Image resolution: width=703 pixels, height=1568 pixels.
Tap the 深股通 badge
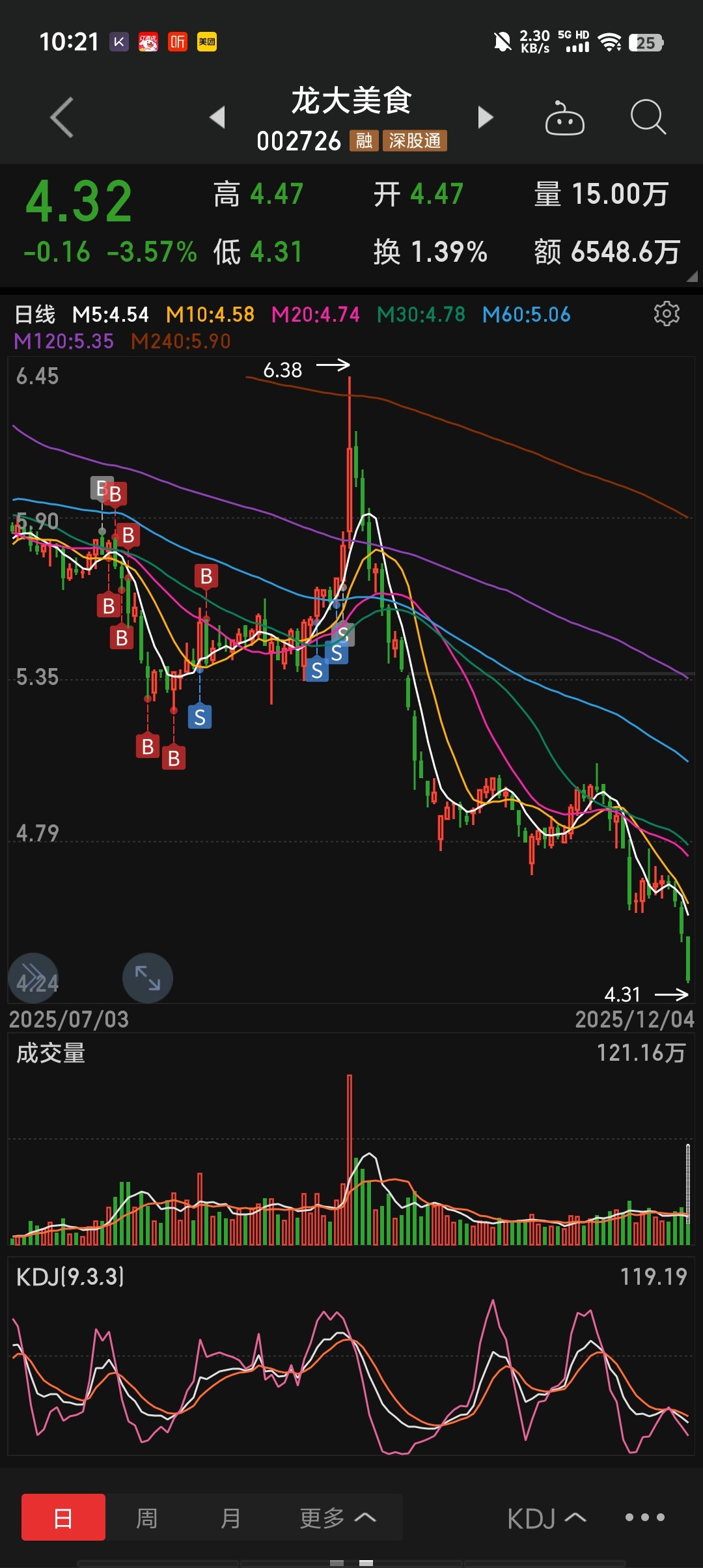pos(415,141)
